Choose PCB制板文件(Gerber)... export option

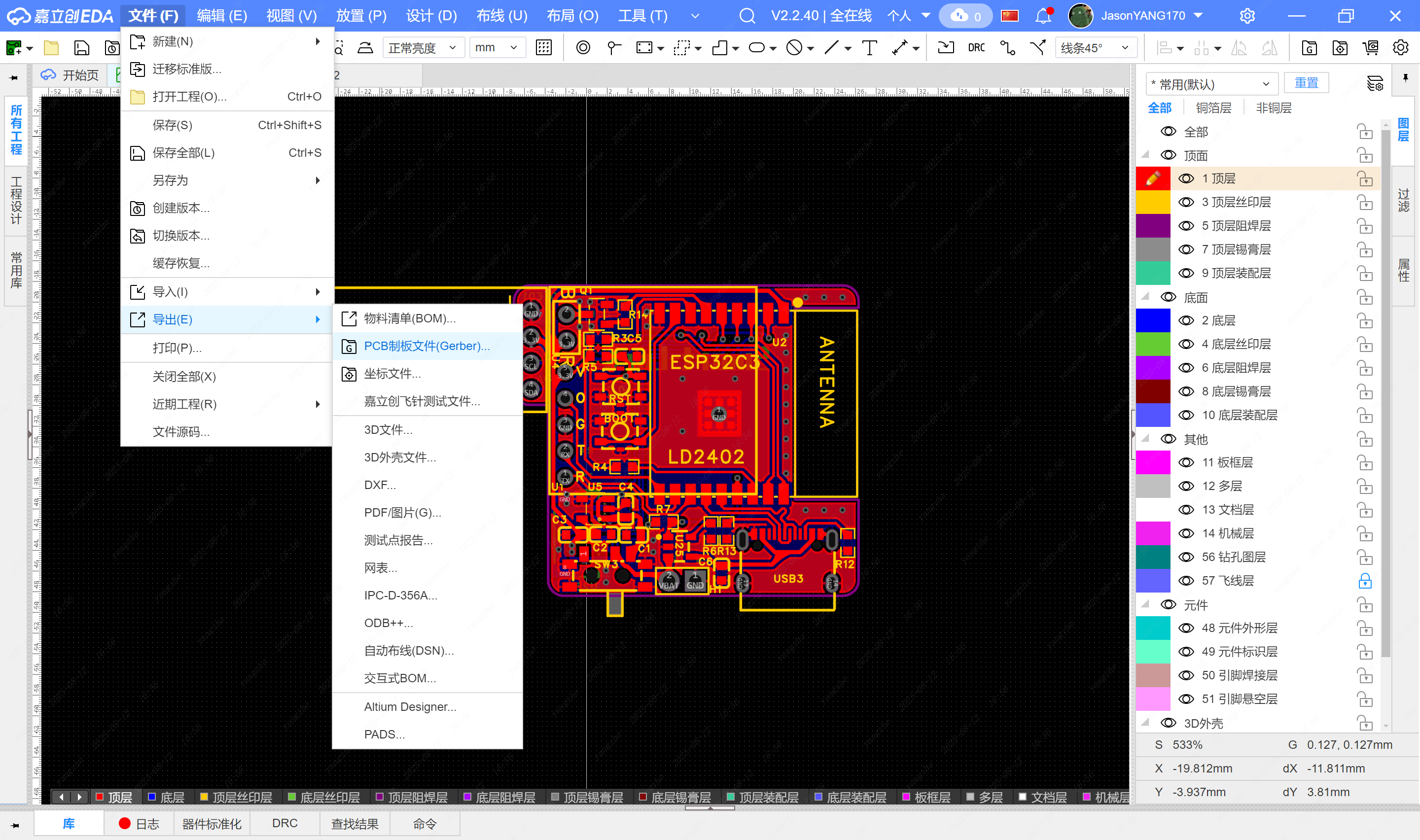pos(427,347)
